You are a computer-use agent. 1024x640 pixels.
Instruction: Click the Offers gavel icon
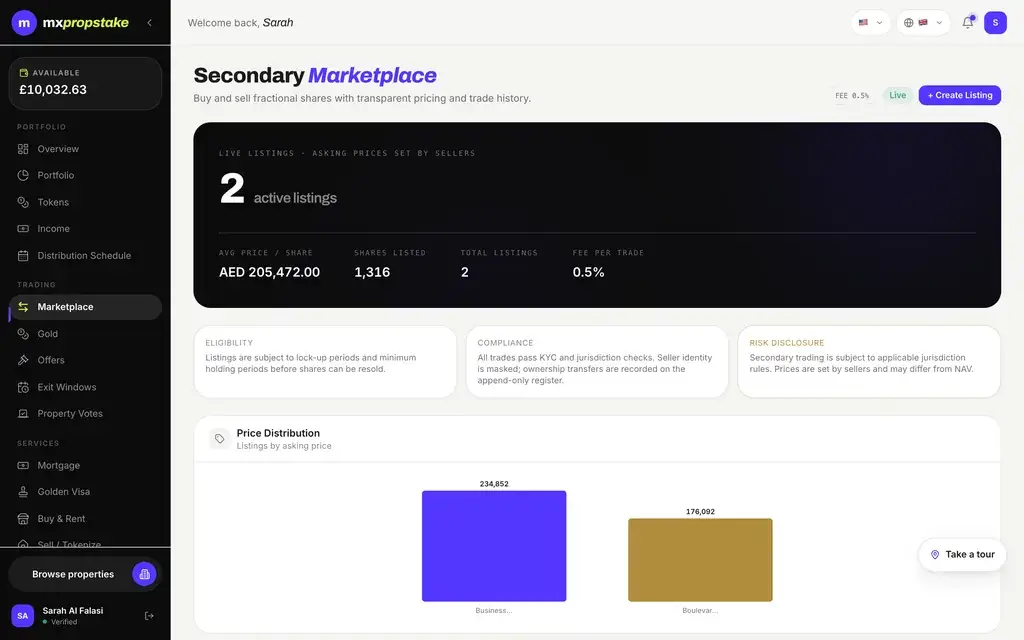click(x=23, y=360)
